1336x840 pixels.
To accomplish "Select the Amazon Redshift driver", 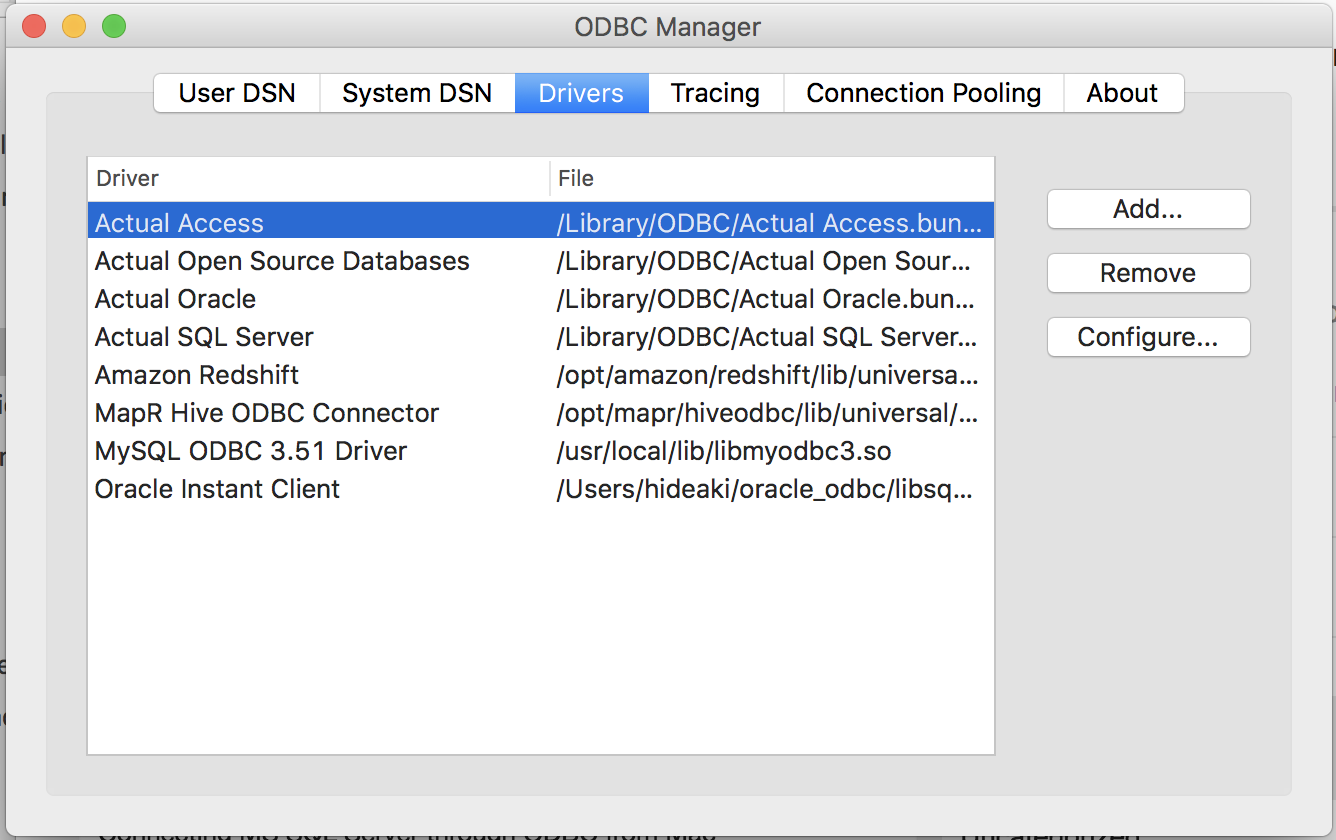I will (x=300, y=374).
